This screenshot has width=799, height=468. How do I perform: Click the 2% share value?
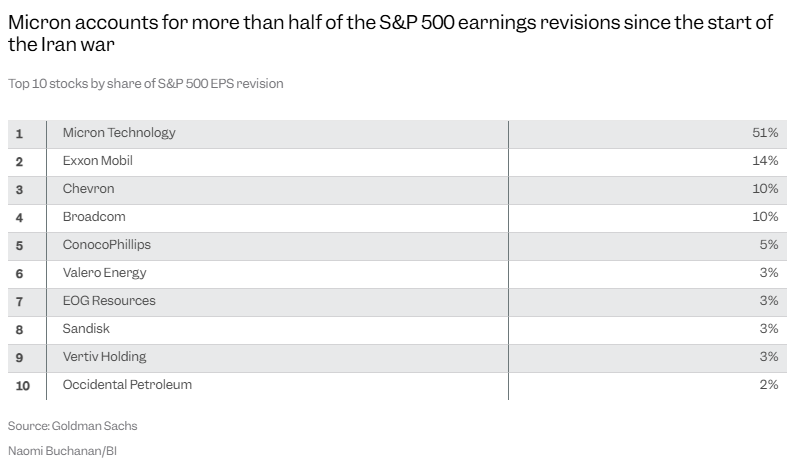[769, 385]
